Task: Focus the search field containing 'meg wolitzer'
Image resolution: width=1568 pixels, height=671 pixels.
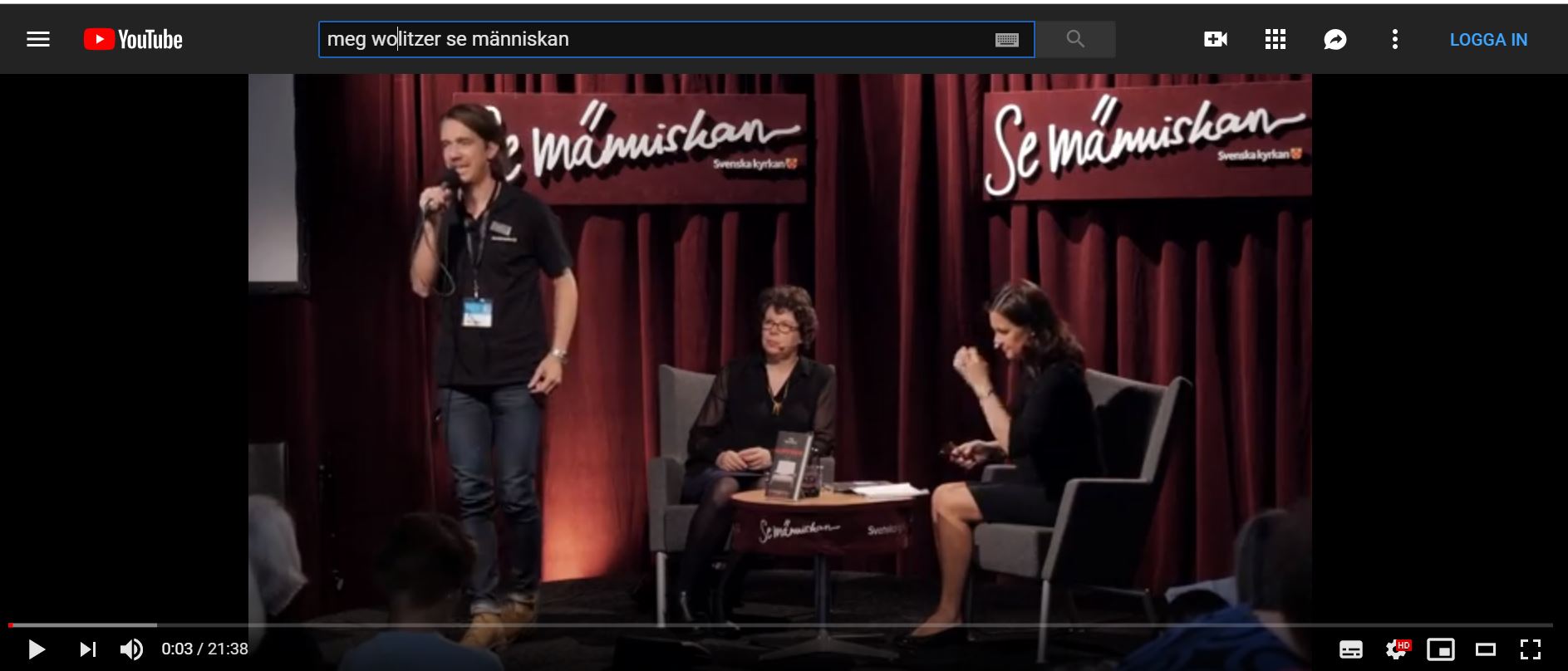Action: [648, 39]
